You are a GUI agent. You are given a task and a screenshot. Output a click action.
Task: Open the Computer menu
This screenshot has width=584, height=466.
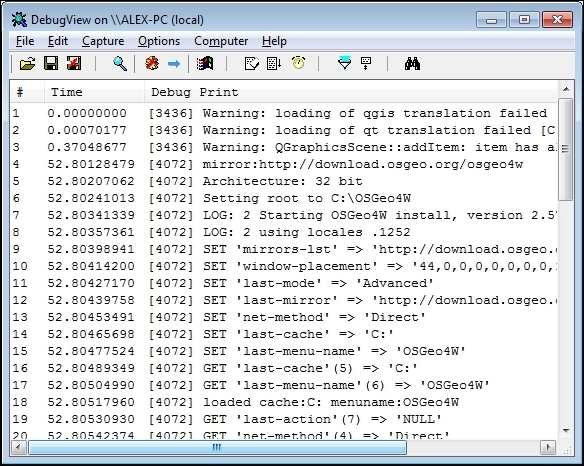coord(221,41)
